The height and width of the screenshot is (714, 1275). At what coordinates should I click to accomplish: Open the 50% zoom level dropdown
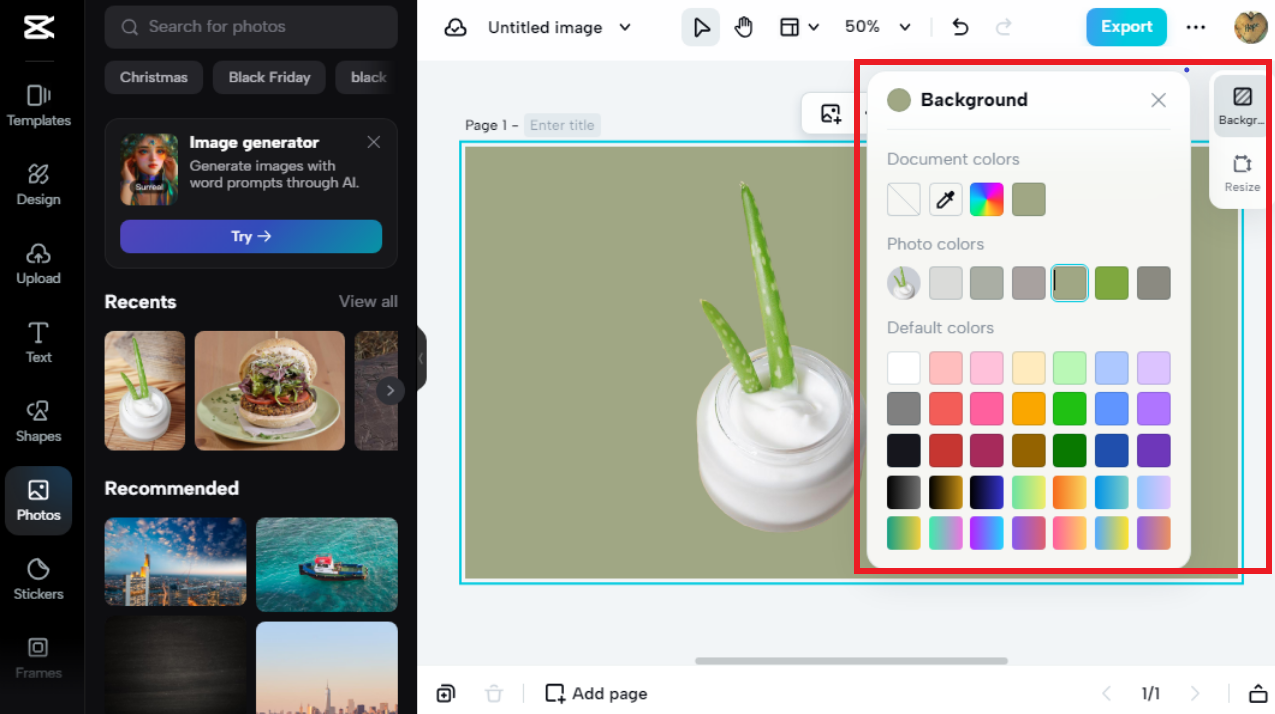[x=878, y=27]
